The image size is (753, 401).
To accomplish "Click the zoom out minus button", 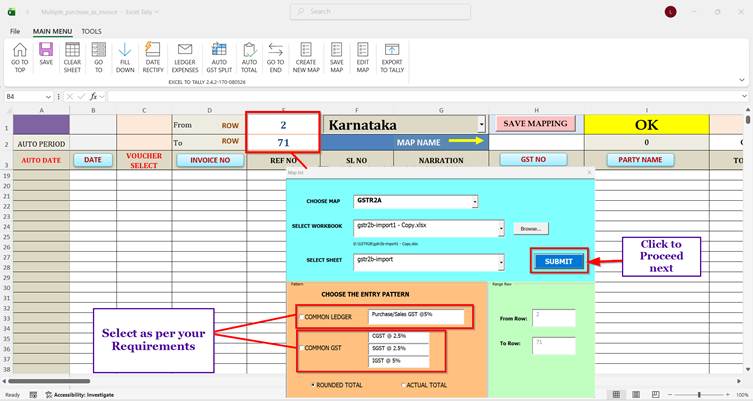I will click(x=670, y=395).
